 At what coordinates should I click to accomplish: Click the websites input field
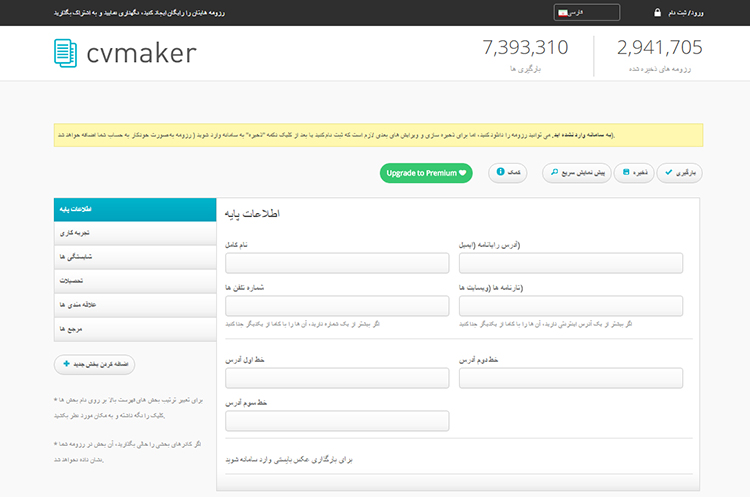[x=571, y=306]
